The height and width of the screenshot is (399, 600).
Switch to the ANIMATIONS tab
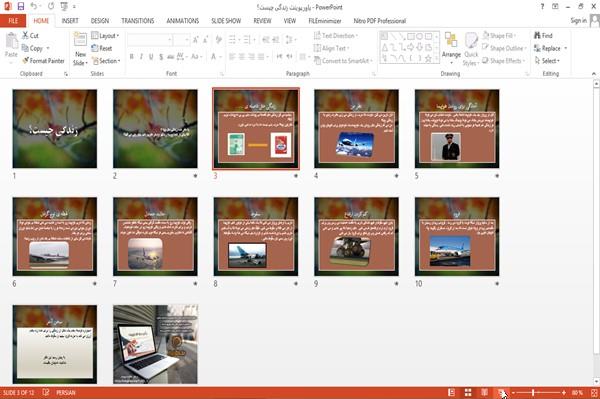[183, 21]
